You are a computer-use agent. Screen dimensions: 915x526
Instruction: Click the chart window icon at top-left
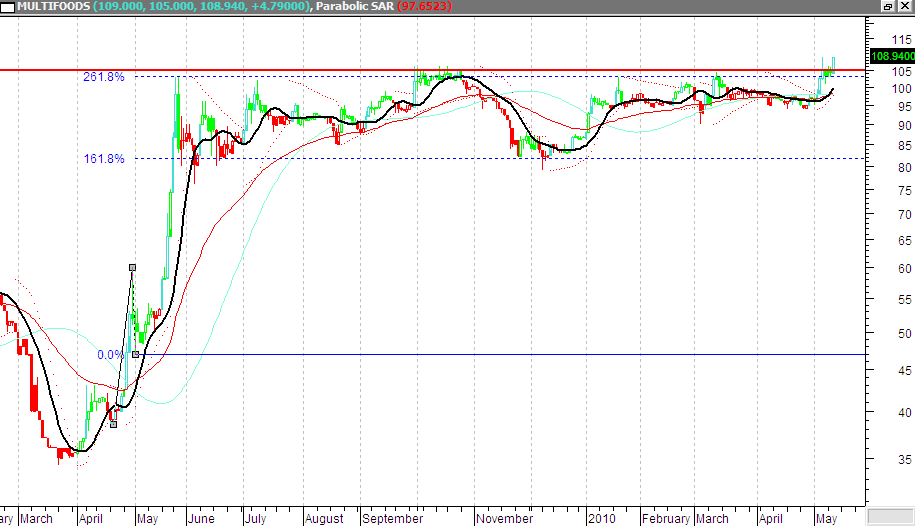coord(8,8)
